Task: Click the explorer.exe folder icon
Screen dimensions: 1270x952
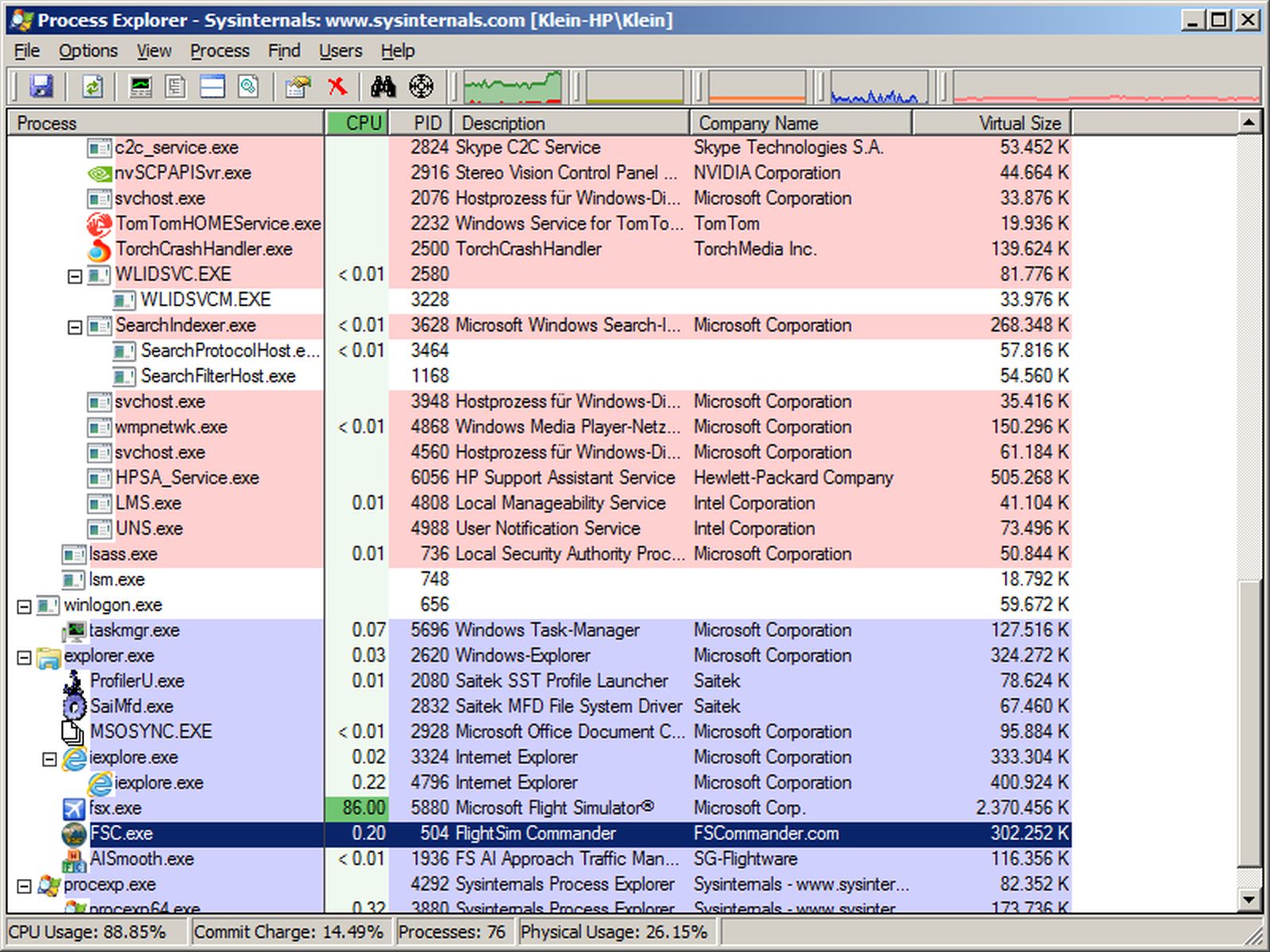Action: (49, 656)
